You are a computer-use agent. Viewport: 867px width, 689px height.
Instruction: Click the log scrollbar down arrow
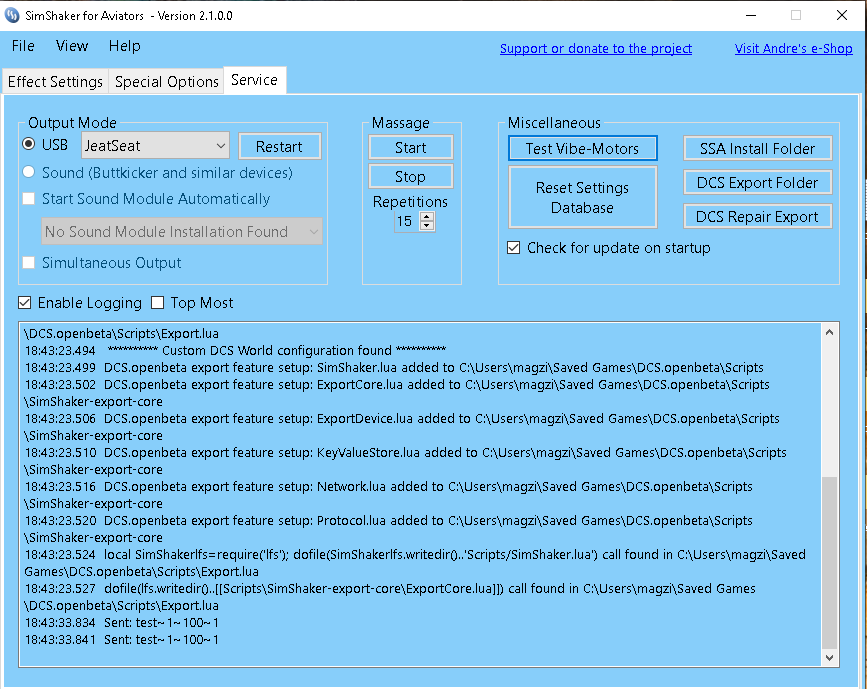829,657
